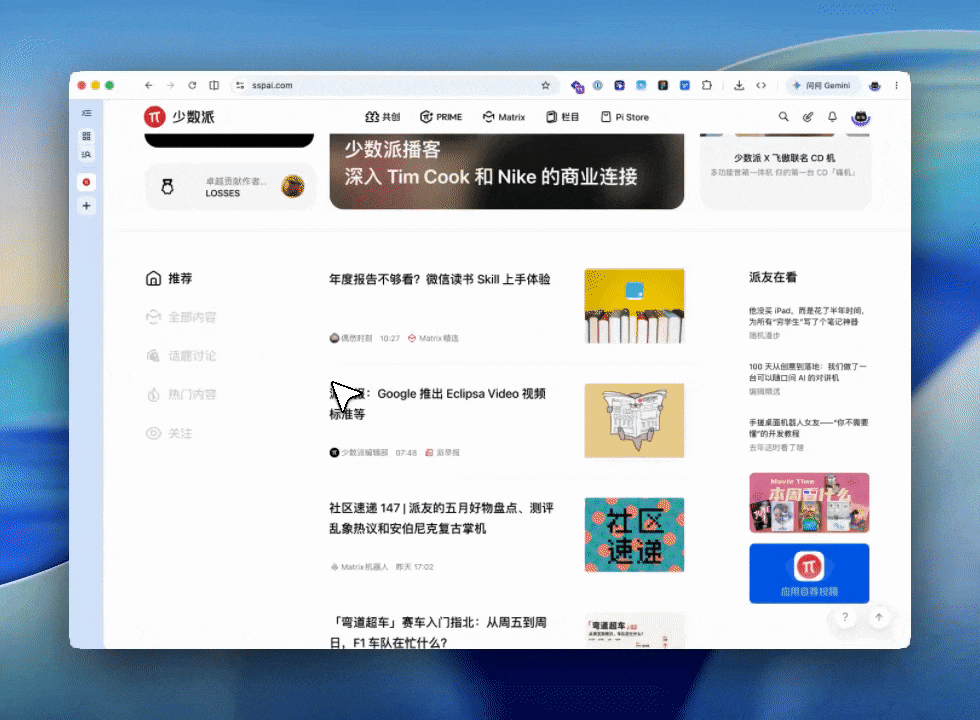Open the Matrix navigation item
This screenshot has height=720, width=980.
(504, 117)
